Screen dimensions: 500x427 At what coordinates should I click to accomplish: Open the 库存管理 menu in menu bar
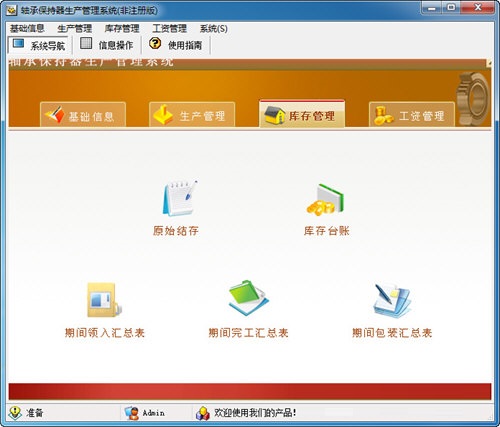click(122, 29)
